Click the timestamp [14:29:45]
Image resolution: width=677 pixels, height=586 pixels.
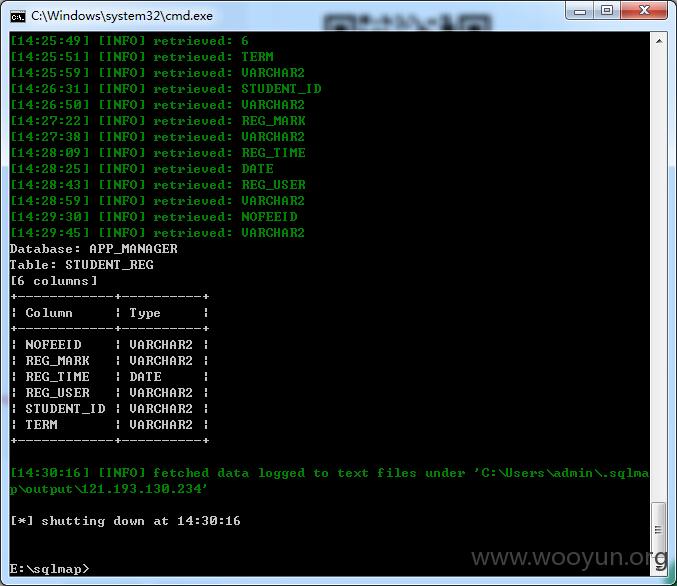50,232
